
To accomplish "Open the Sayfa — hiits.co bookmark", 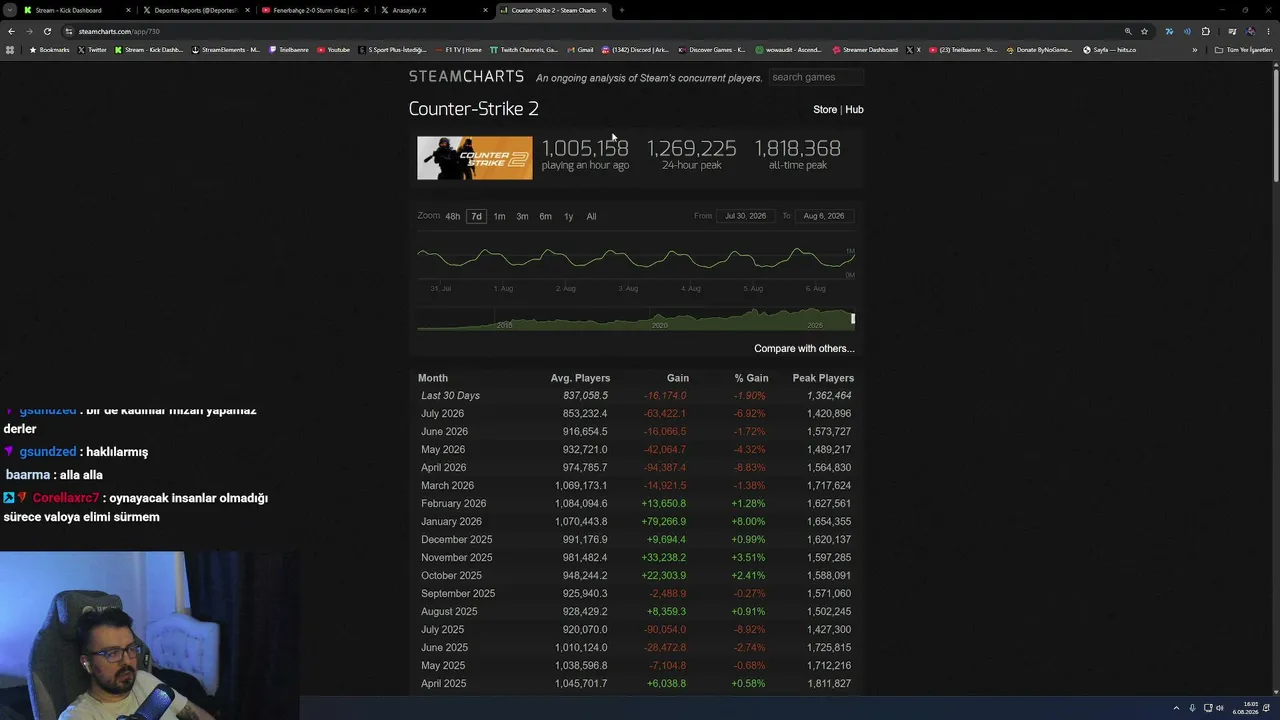I will click(x=1110, y=49).
